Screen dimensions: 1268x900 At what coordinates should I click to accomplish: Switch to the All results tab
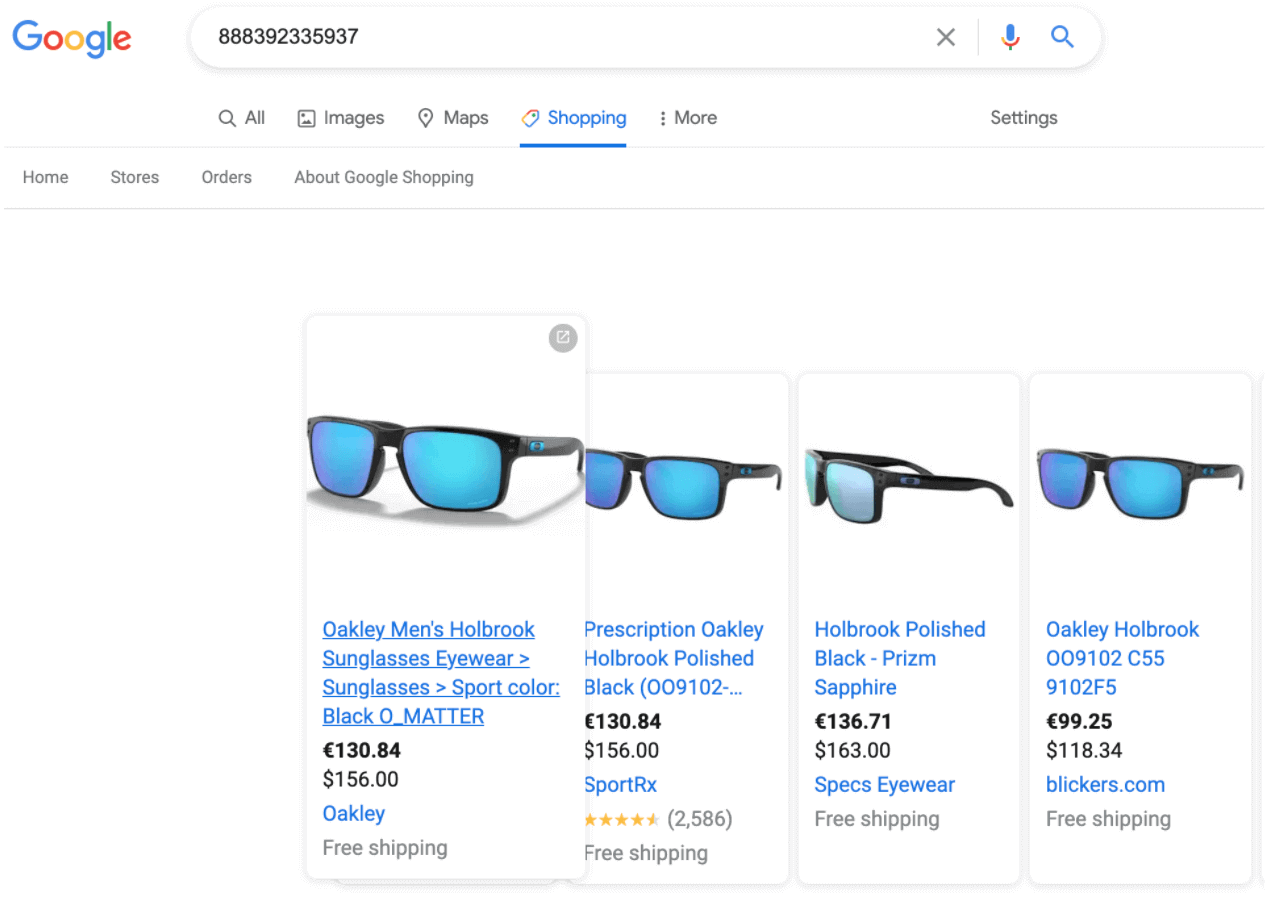[242, 117]
